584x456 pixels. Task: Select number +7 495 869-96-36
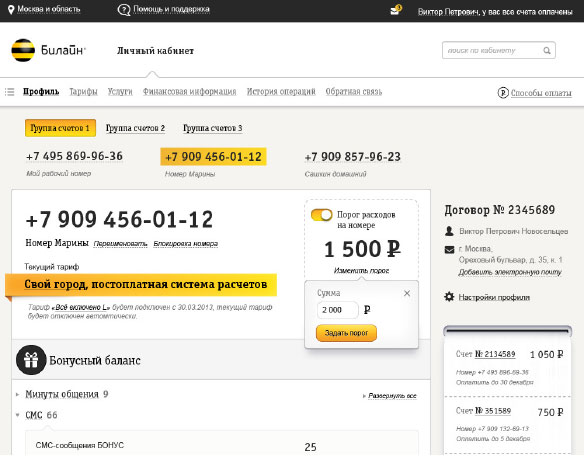click(x=74, y=156)
